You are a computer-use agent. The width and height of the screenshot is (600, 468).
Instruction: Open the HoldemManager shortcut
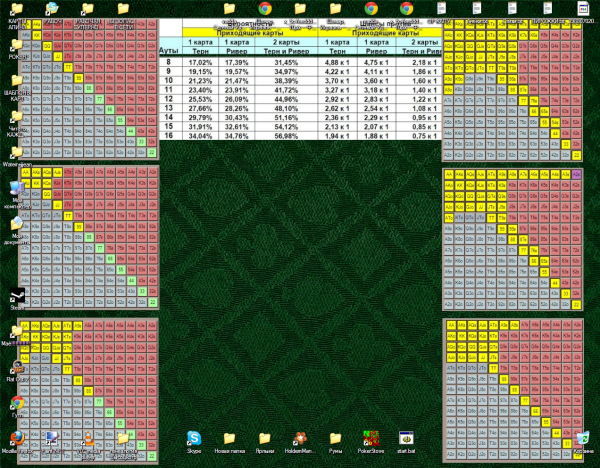click(x=299, y=438)
